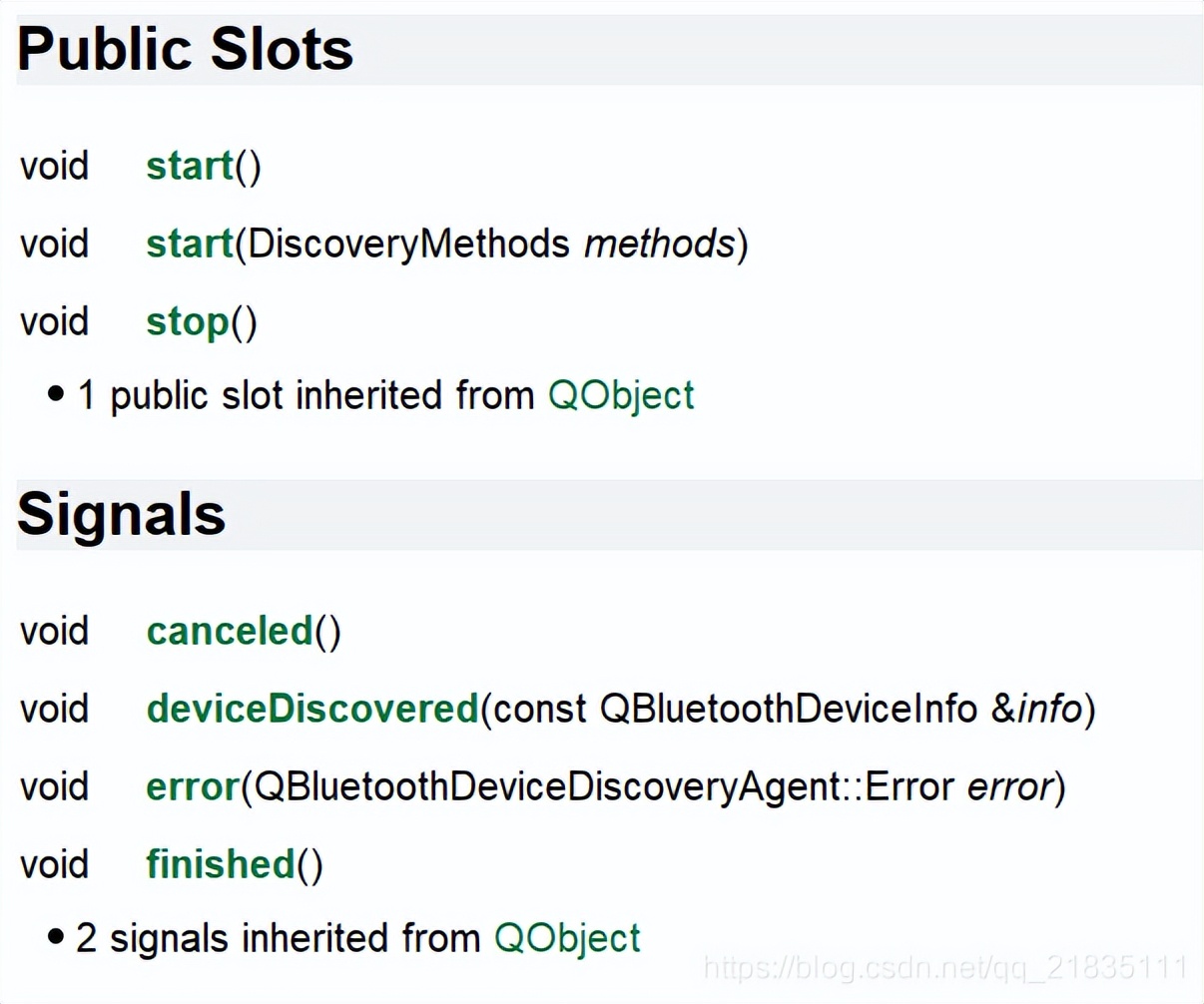Screen dimensions: 1204x1004
Task: Open the deviceDiscovered signal link
Action: point(312,710)
